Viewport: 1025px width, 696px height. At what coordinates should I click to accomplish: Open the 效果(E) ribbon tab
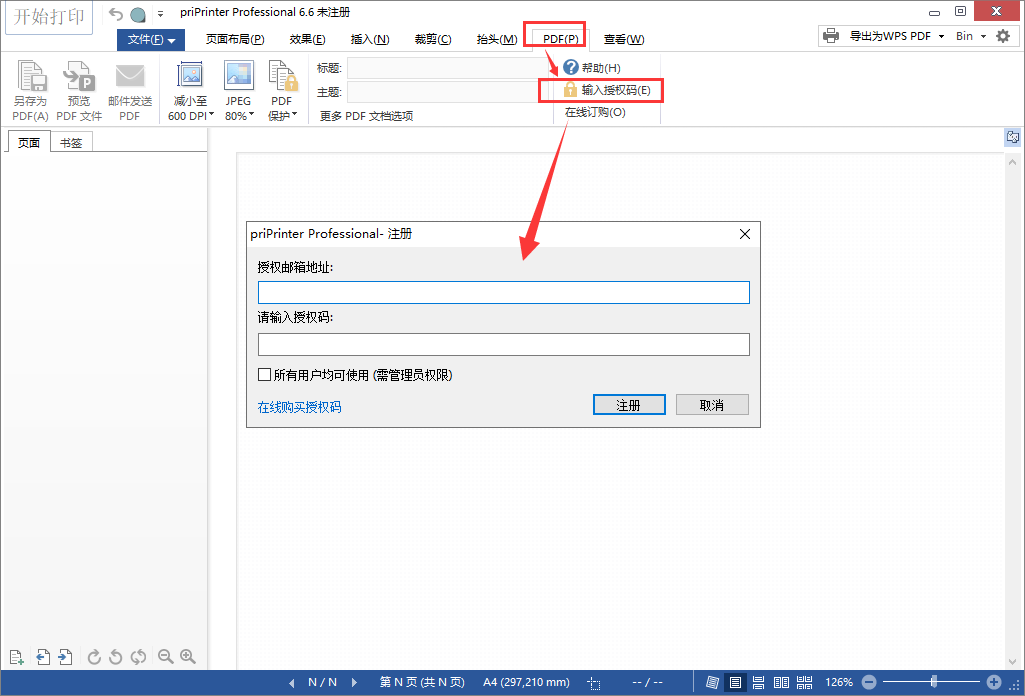pyautogui.click(x=307, y=39)
